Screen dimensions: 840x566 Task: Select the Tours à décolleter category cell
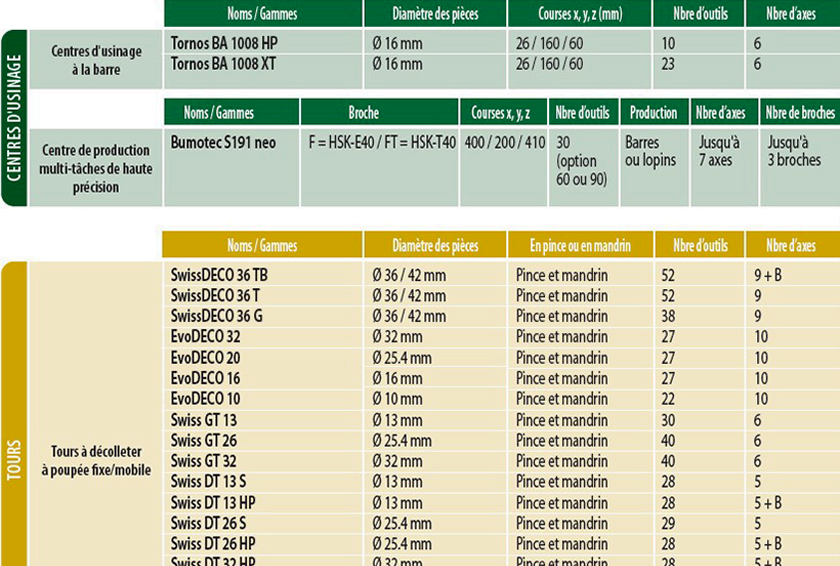(x=96, y=461)
